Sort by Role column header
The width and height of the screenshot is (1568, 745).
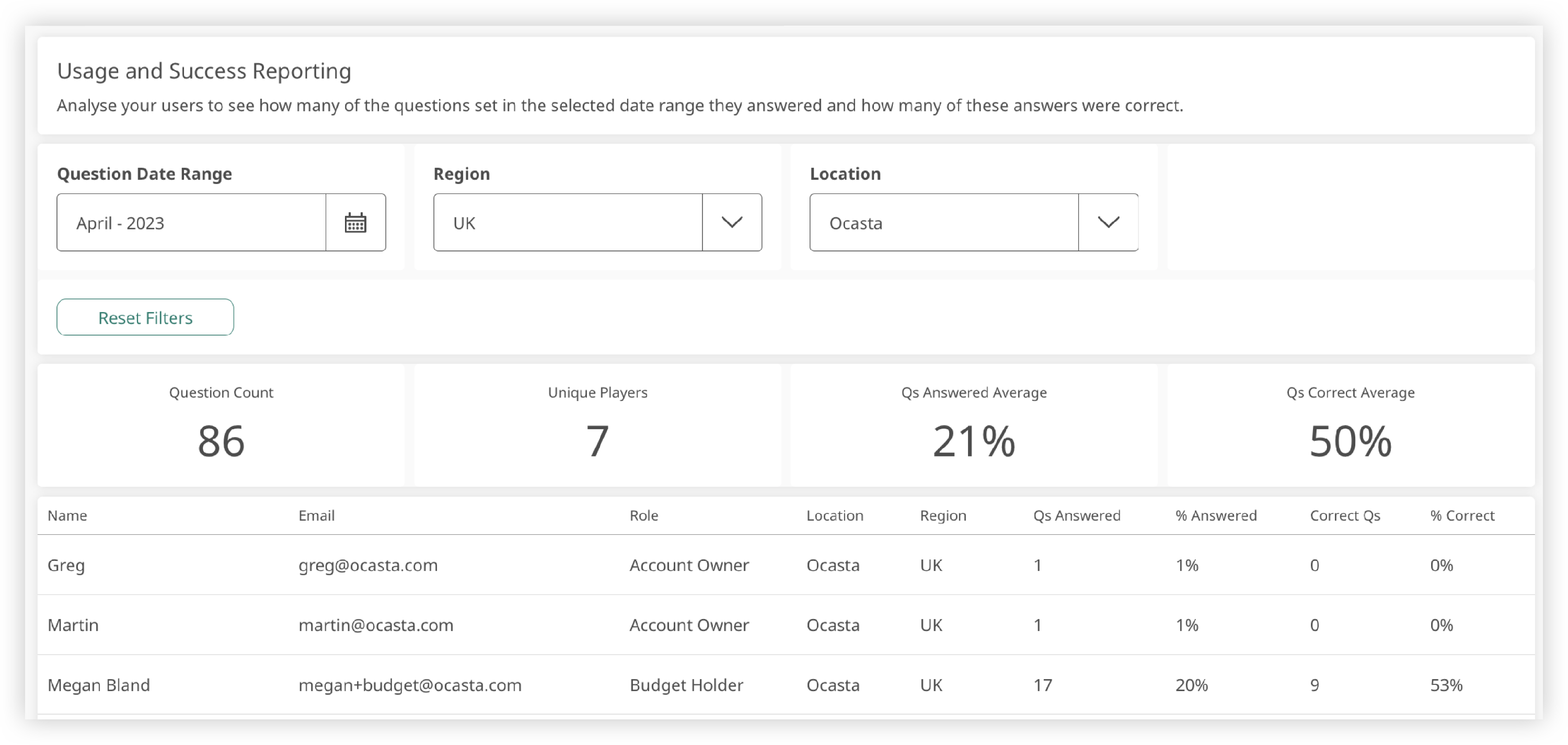[x=644, y=515]
